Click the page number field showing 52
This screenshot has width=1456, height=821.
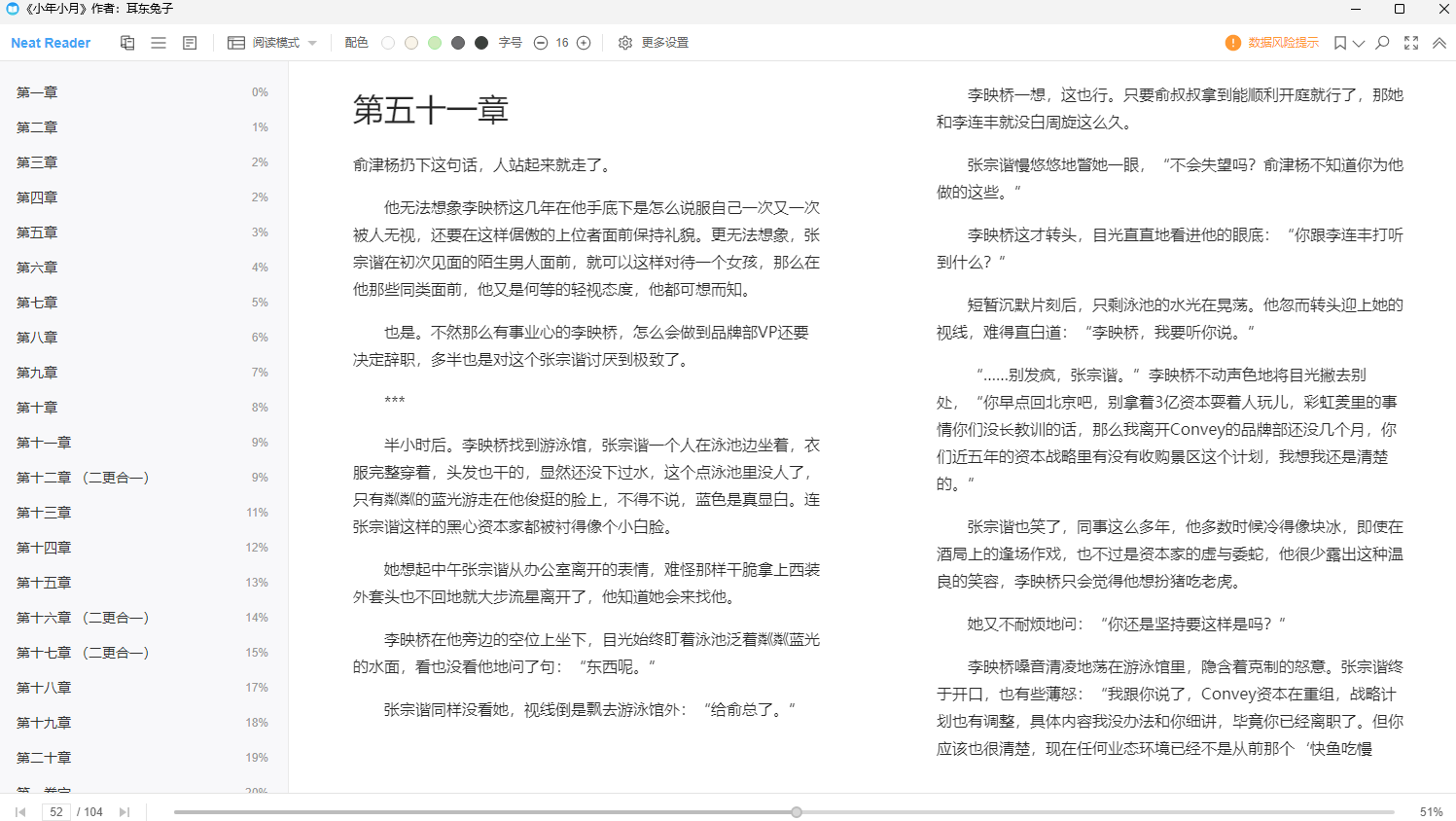click(x=56, y=812)
